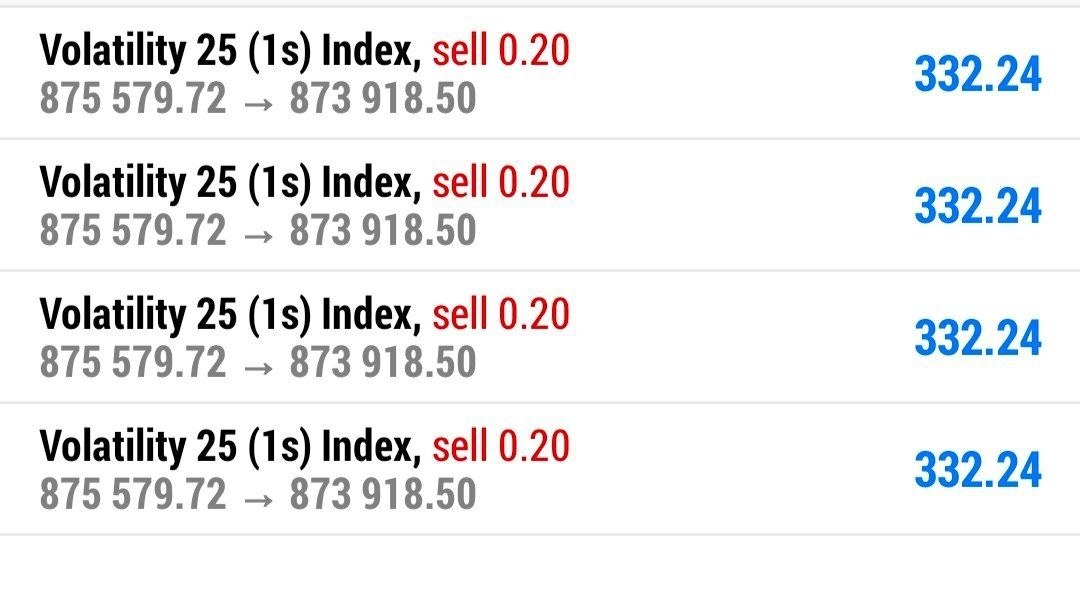Viewport: 1080px width, 608px height.
Task: Open the fourth Volatility 25 (1s) Index trade
Action: pyautogui.click(x=540, y=469)
